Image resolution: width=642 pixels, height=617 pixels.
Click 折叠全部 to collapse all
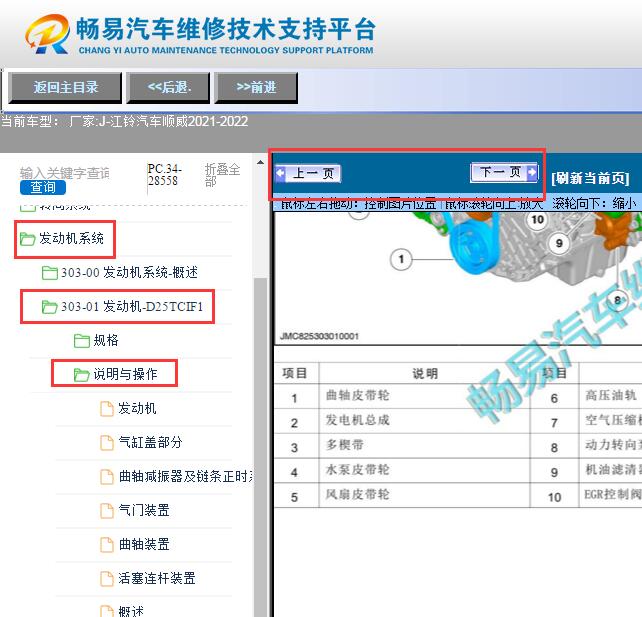point(222,175)
